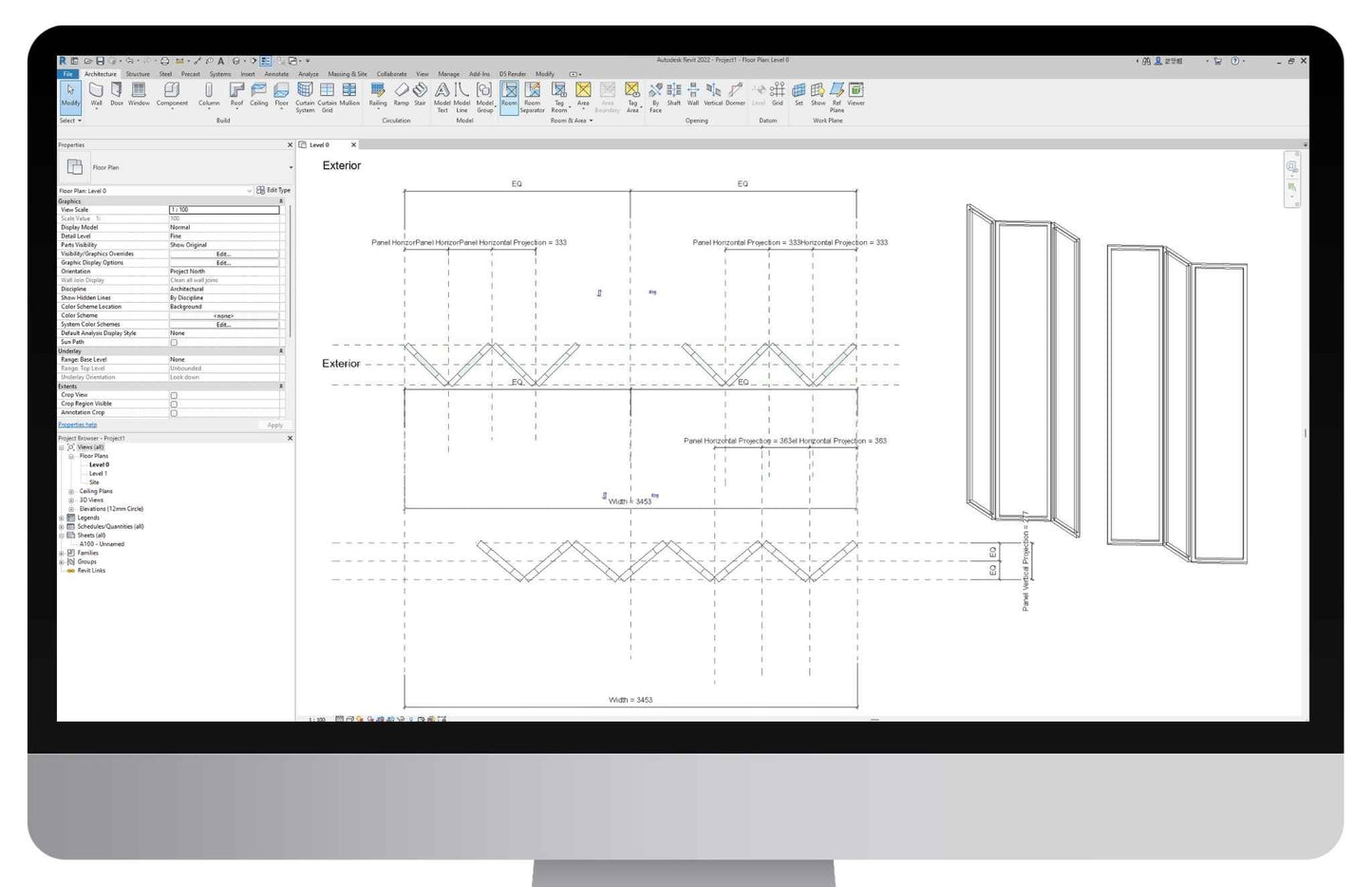Open Level 1 in Floor Plans

click(x=98, y=474)
